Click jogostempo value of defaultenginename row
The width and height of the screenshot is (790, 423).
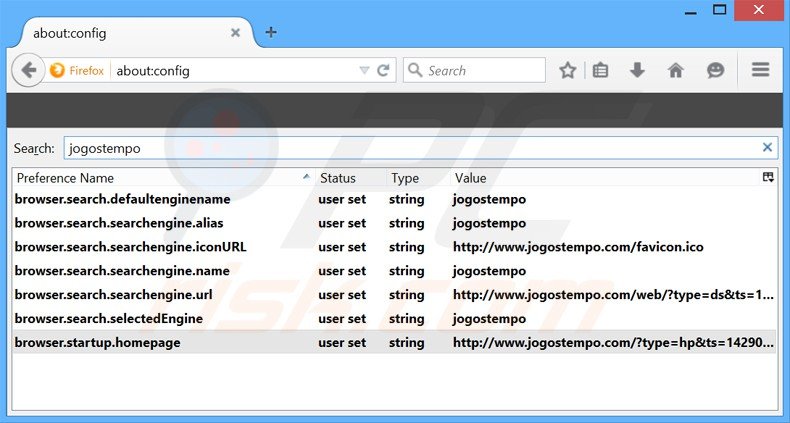coord(489,199)
